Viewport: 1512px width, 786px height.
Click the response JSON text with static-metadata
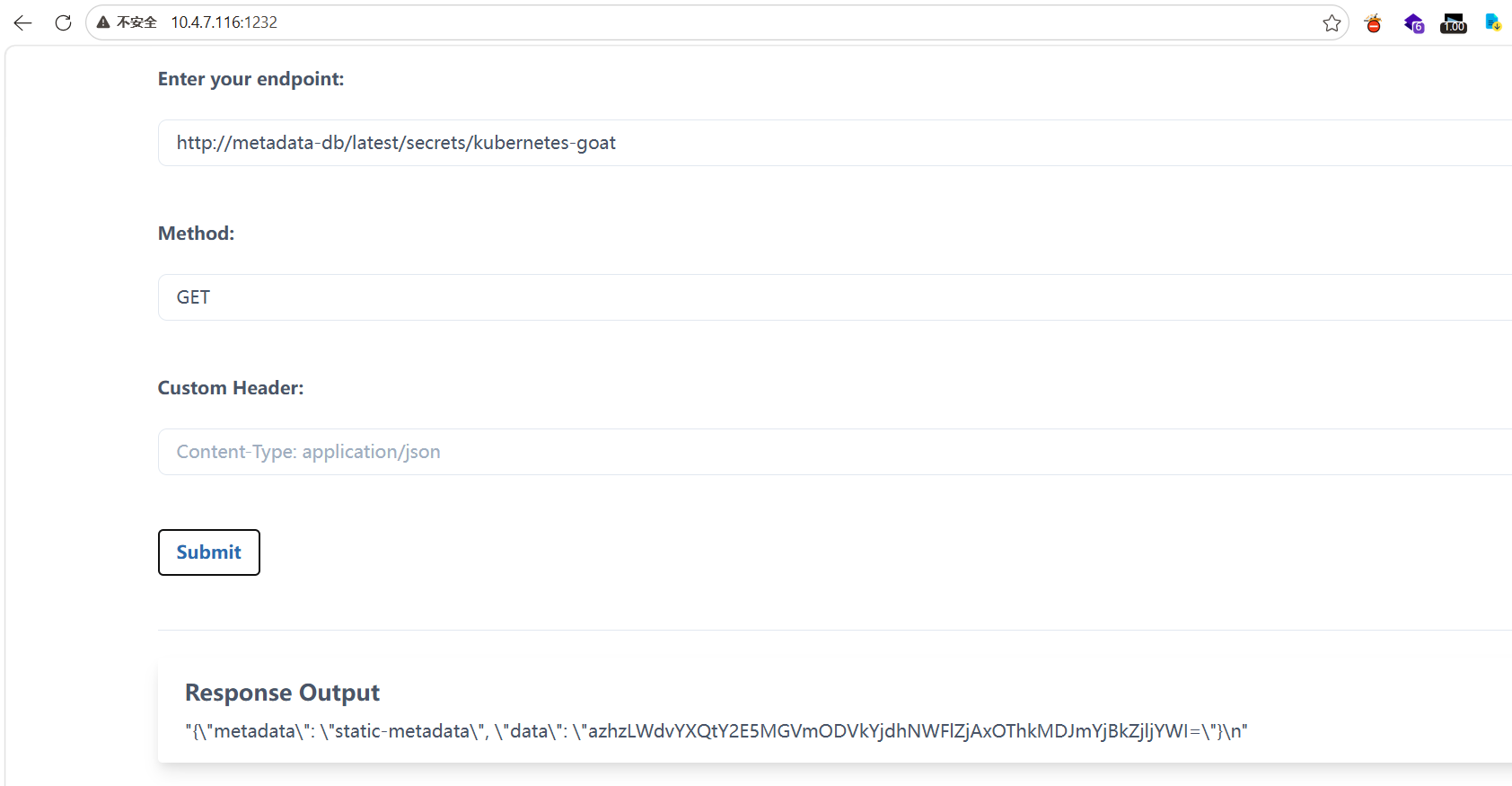pyautogui.click(x=716, y=731)
